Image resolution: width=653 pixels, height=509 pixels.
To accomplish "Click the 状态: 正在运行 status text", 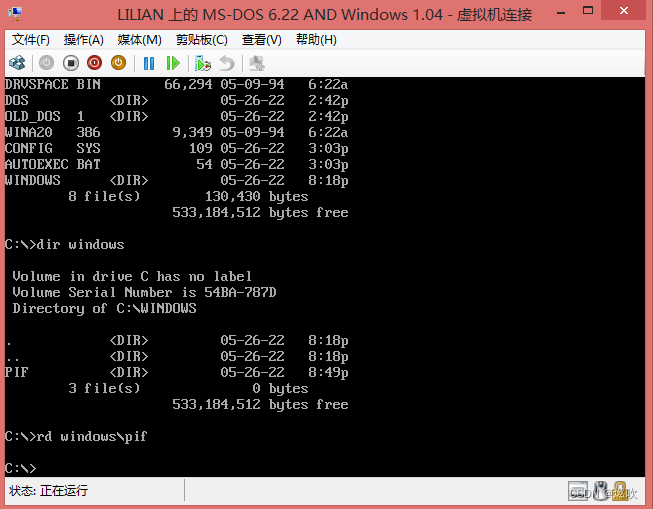I will (48, 491).
